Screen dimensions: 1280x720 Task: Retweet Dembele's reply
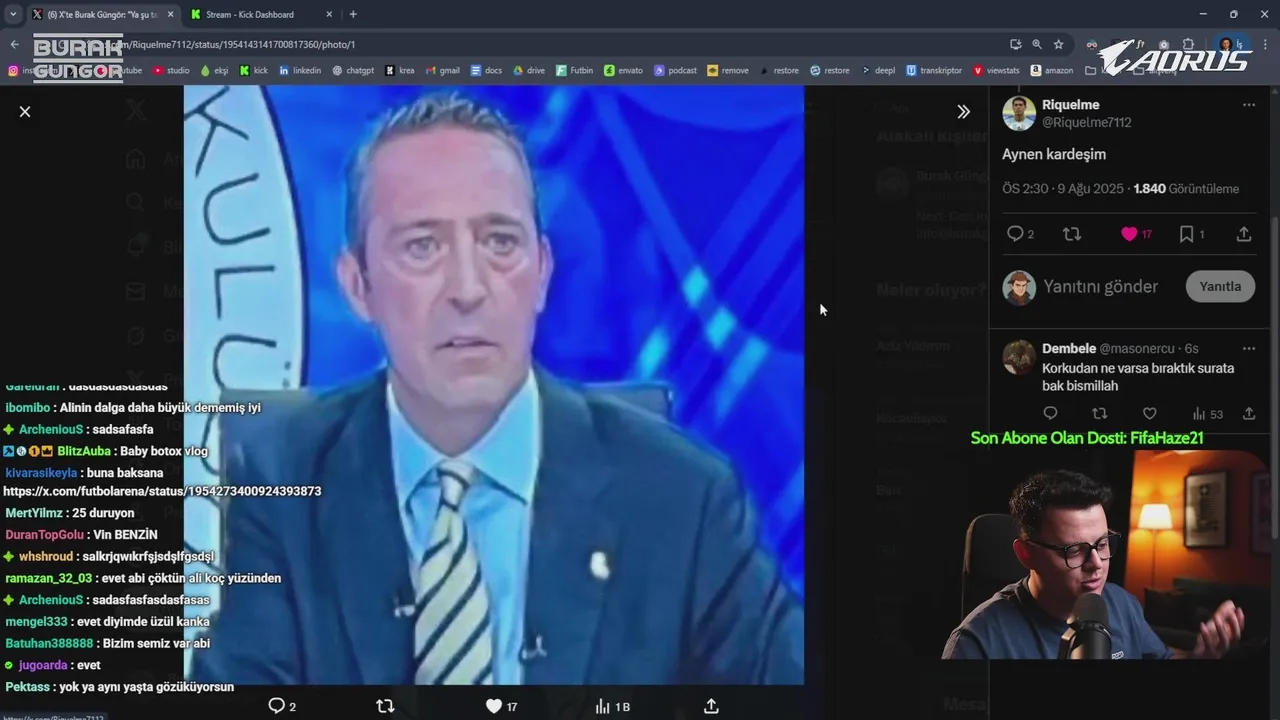pos(1100,413)
